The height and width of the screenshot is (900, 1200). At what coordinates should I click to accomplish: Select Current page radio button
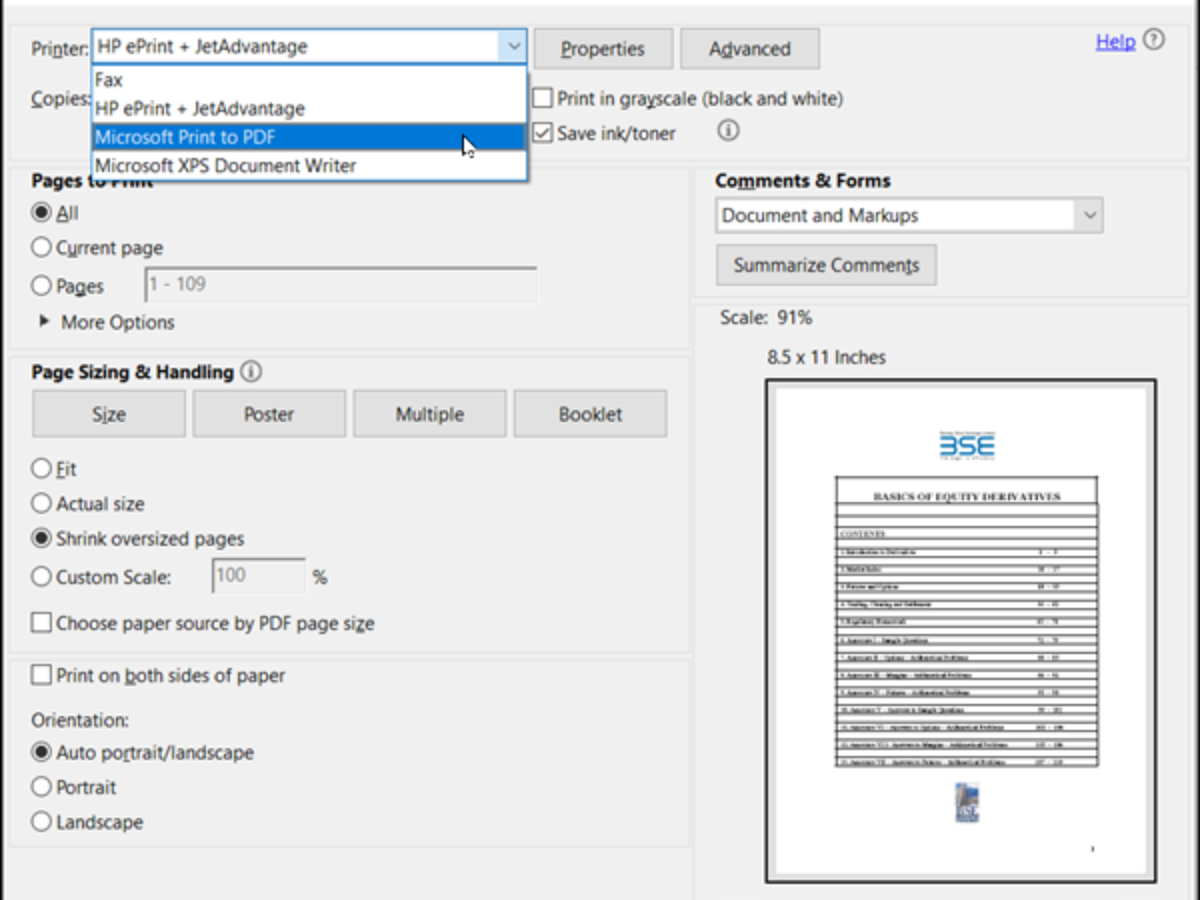(41, 247)
